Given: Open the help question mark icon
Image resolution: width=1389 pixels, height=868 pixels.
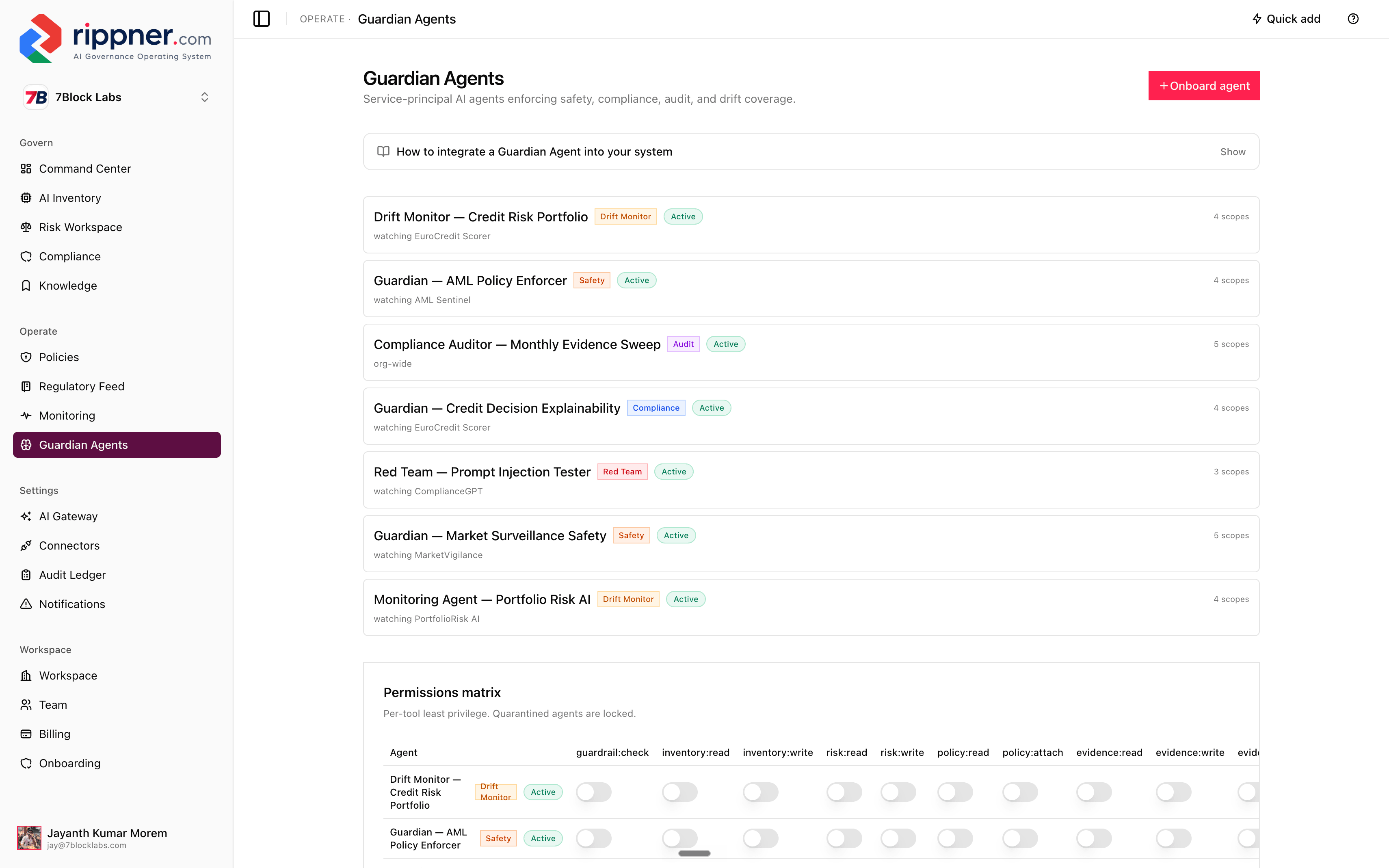Looking at the screenshot, I should pos(1353,19).
